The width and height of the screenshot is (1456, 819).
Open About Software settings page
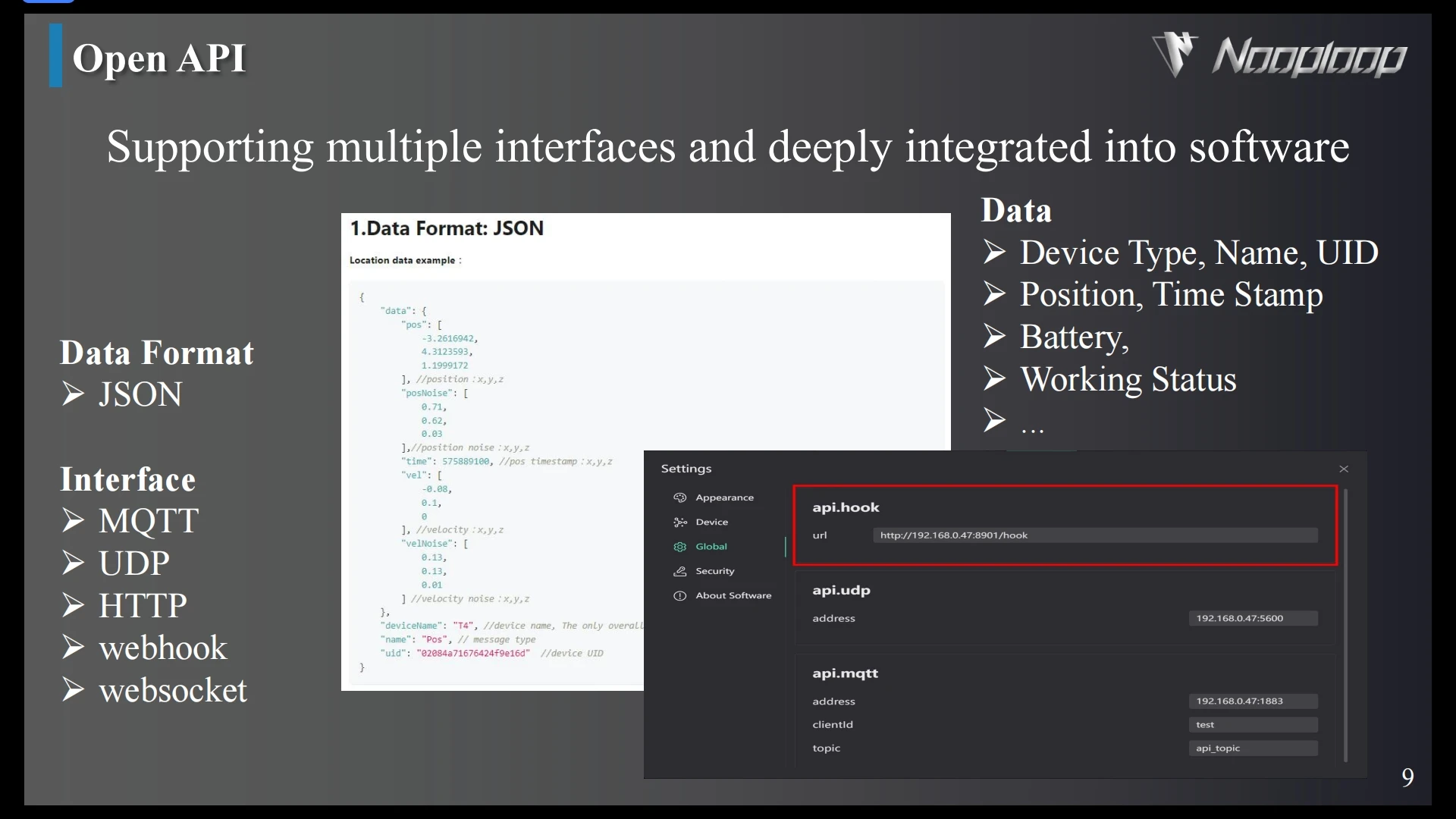tap(733, 595)
